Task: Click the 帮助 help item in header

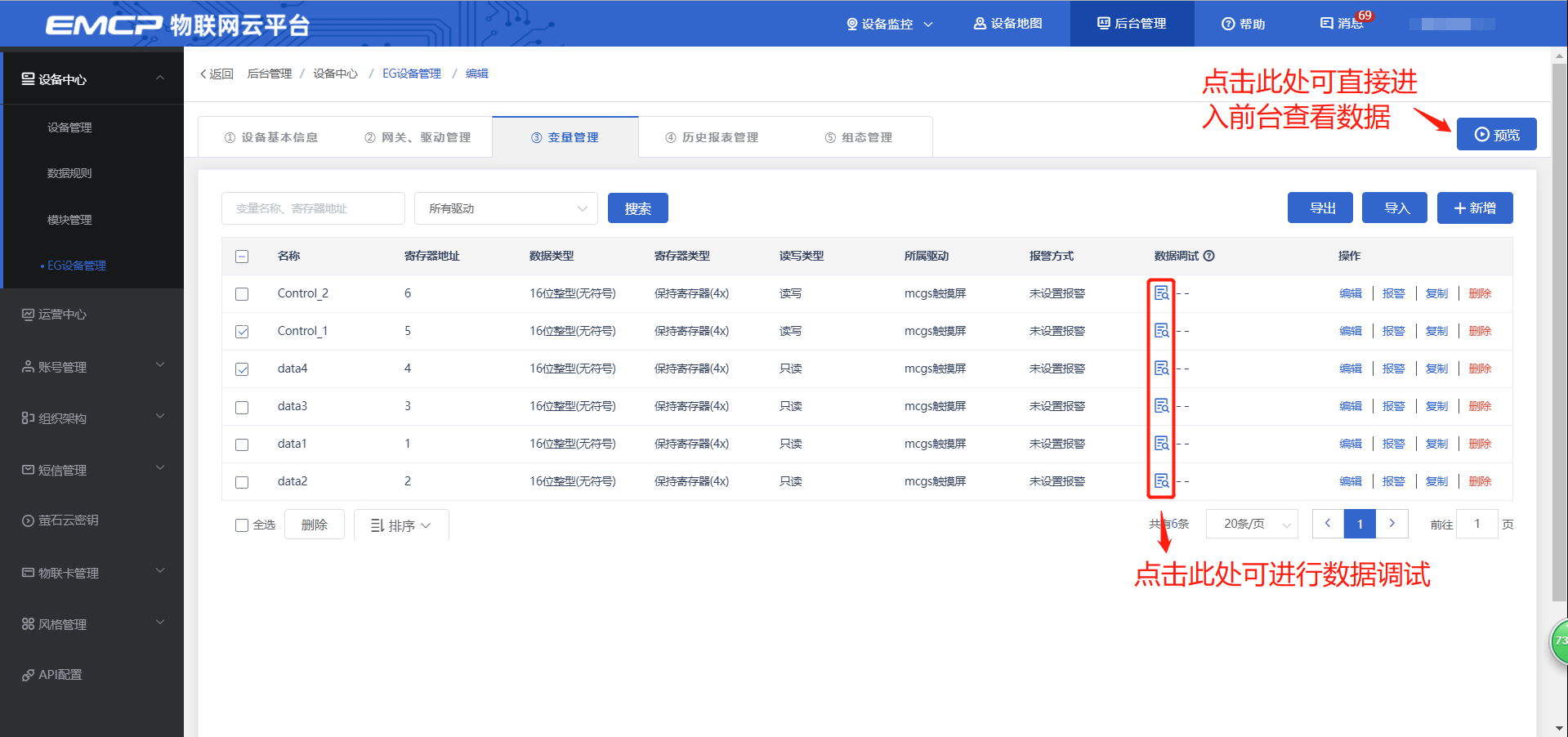Action: click(x=1243, y=24)
